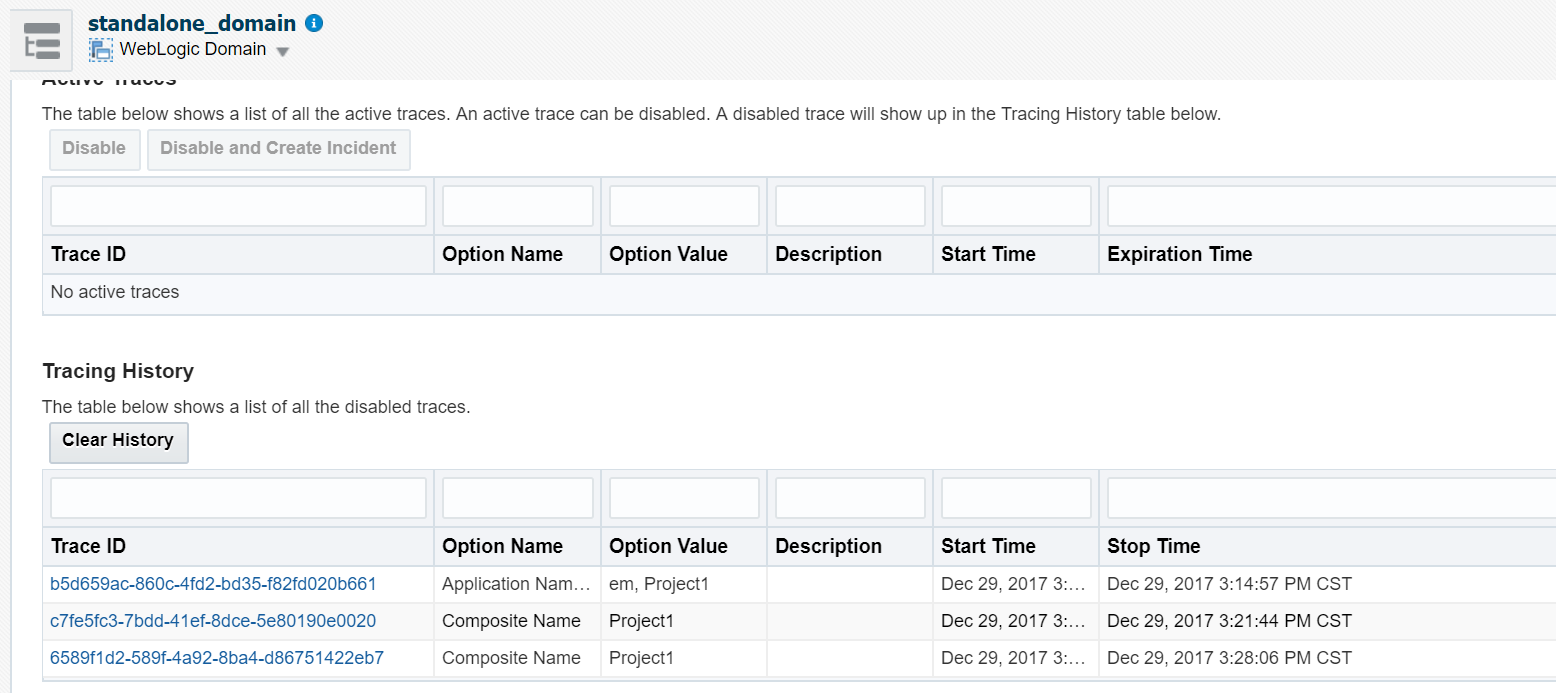Click Disable and Create Incident
This screenshot has width=1556, height=693.
click(x=278, y=148)
